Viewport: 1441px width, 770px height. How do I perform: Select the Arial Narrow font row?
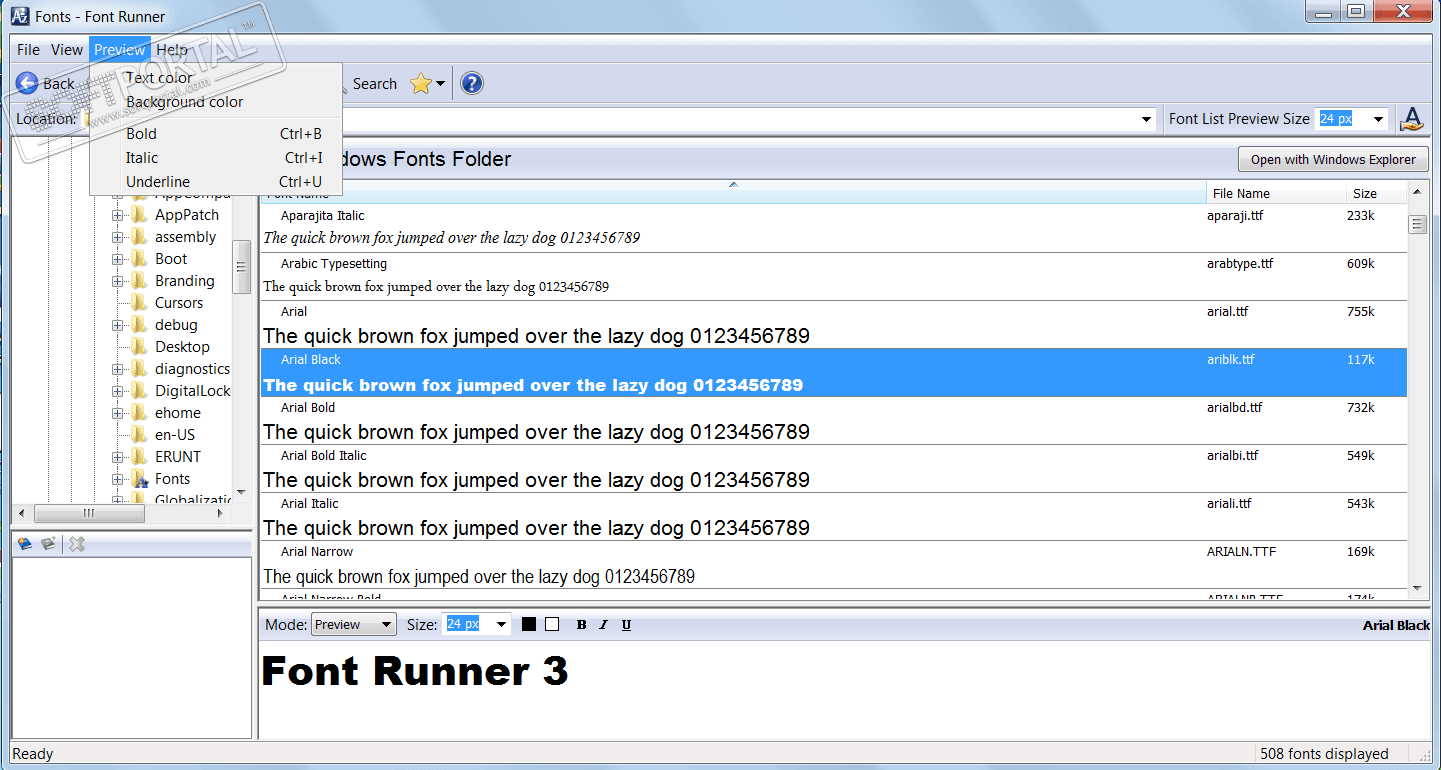coord(834,564)
